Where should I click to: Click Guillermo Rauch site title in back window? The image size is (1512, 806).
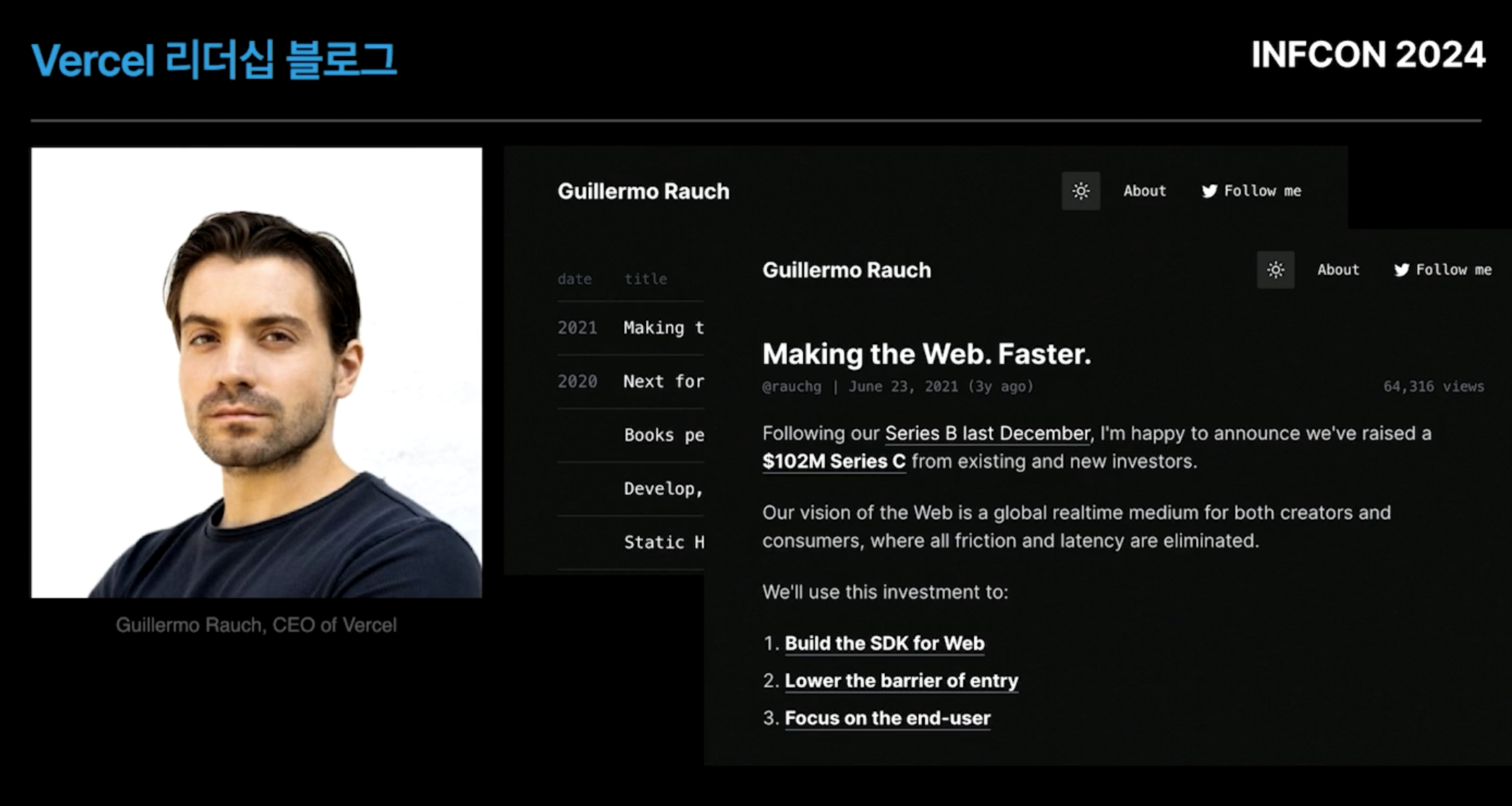(x=643, y=191)
